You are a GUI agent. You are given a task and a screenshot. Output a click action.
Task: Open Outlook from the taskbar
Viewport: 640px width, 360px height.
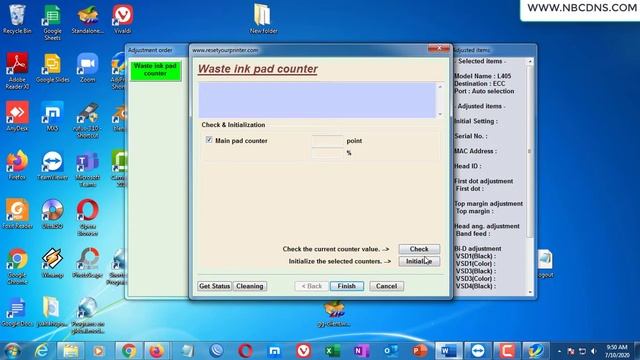tap(391, 351)
